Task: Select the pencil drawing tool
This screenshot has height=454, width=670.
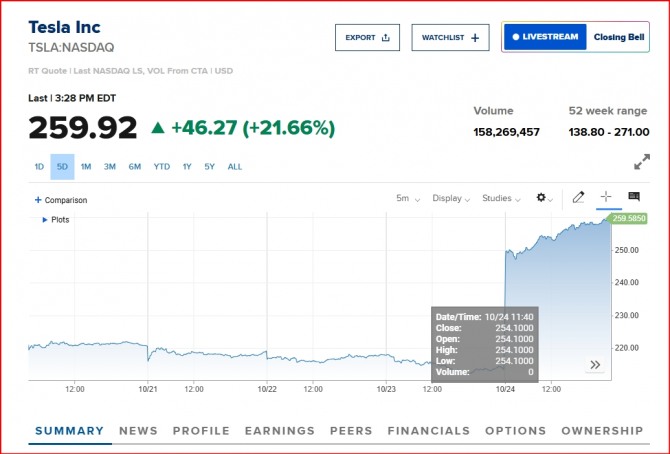Action: 578,198
